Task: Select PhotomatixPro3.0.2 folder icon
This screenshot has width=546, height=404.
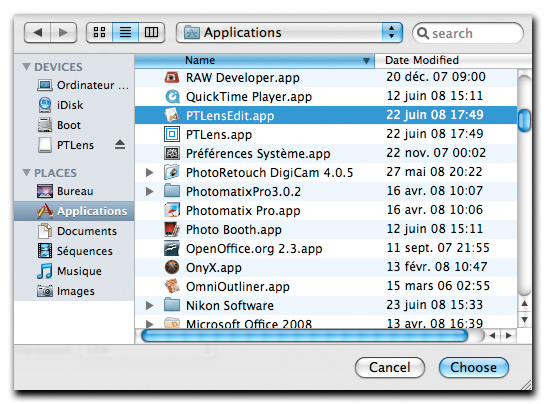Action: tap(172, 191)
